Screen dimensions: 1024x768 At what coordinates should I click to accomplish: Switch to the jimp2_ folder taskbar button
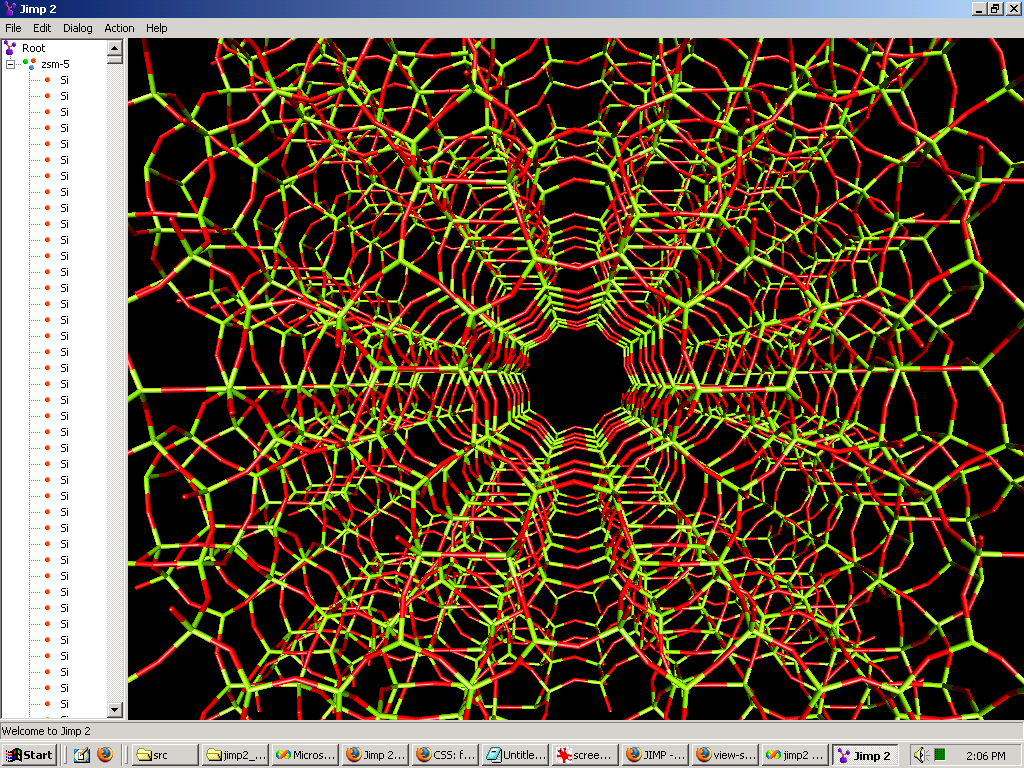[x=236, y=755]
